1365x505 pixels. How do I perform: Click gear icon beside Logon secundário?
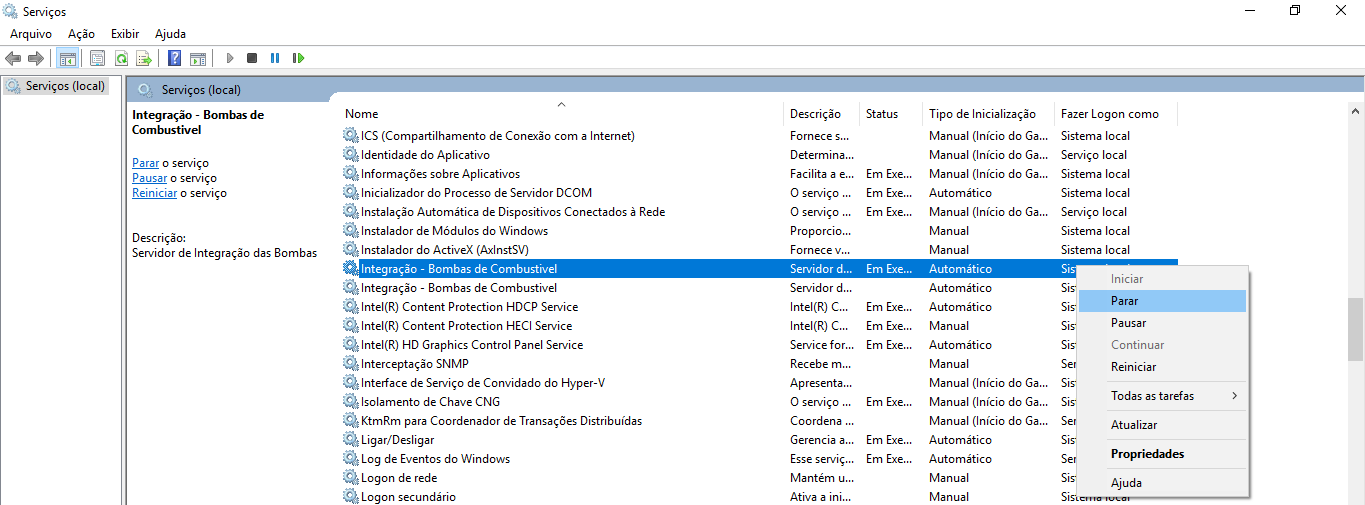(x=350, y=496)
